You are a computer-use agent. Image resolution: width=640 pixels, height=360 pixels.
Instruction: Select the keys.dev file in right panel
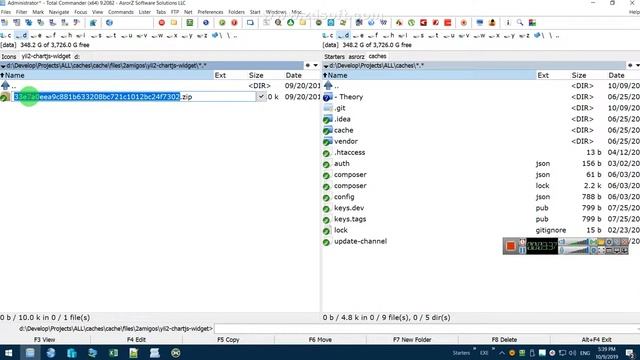pos(349,208)
